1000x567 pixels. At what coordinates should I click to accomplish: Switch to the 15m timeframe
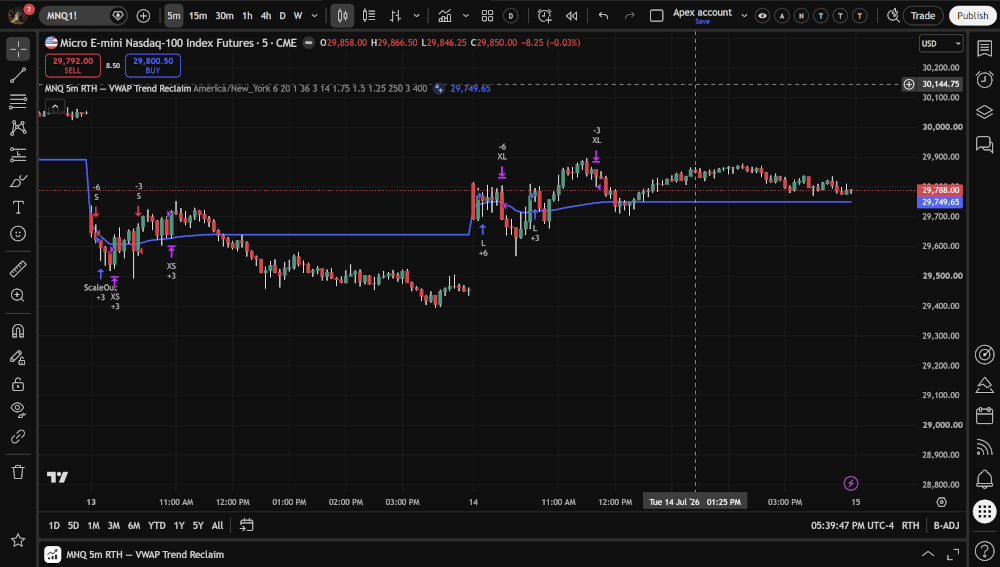click(x=198, y=16)
